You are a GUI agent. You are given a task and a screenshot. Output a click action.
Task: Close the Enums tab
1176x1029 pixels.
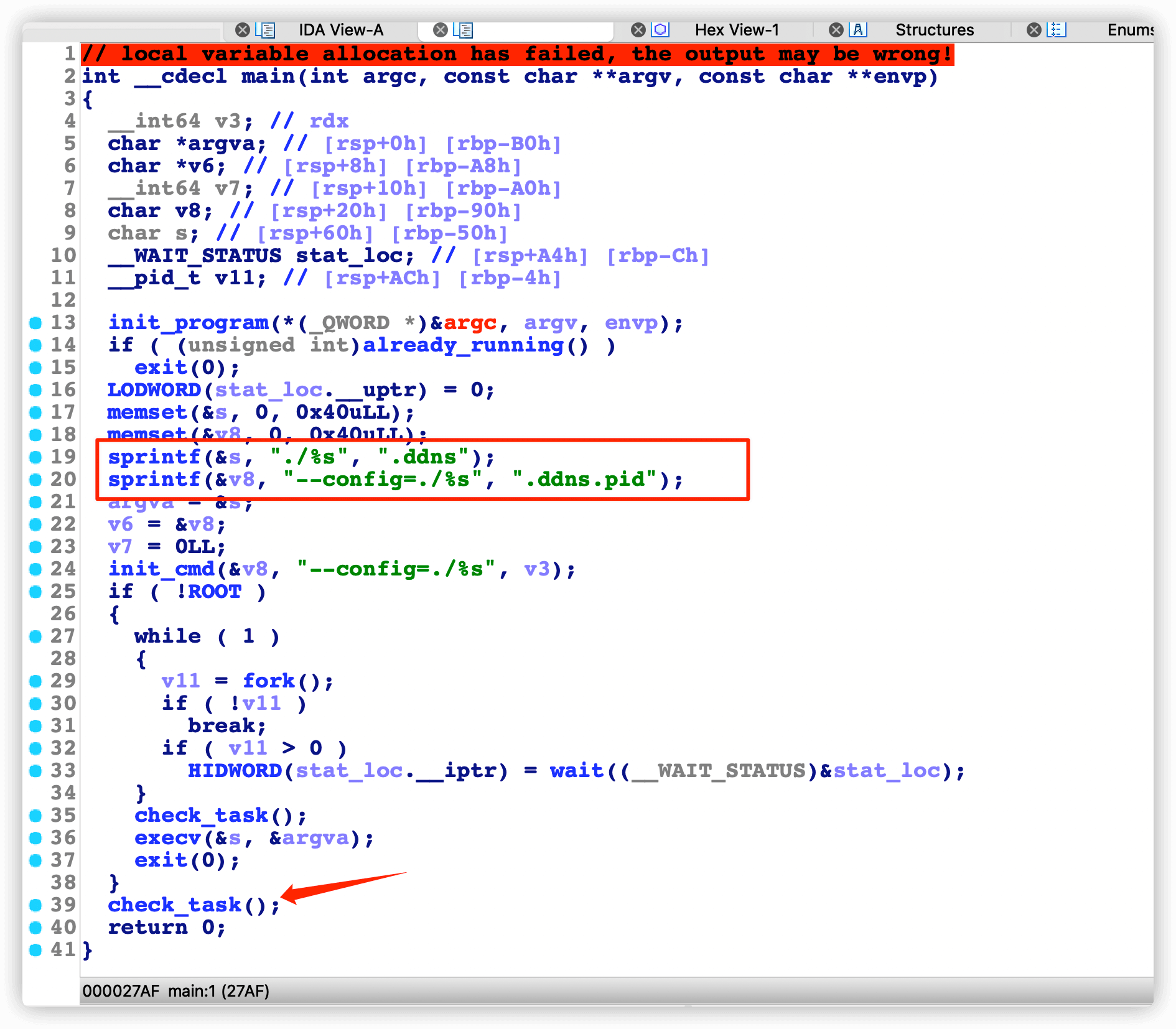point(1034,30)
